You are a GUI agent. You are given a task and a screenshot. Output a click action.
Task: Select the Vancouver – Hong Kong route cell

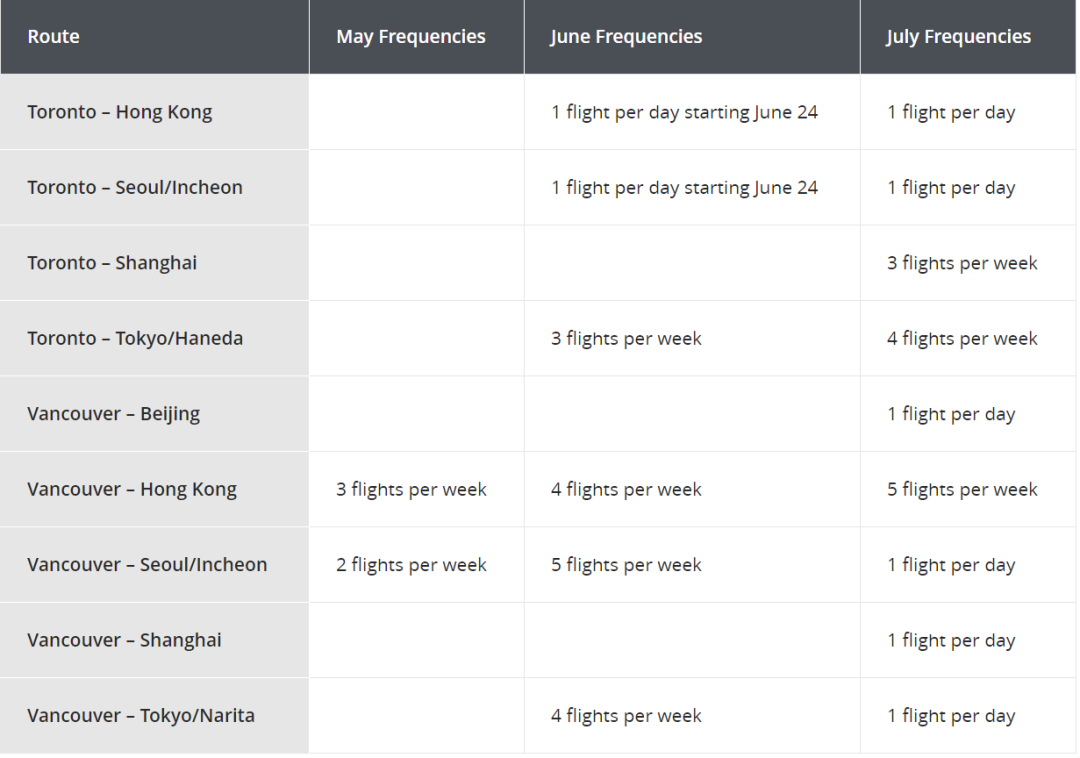(x=154, y=489)
